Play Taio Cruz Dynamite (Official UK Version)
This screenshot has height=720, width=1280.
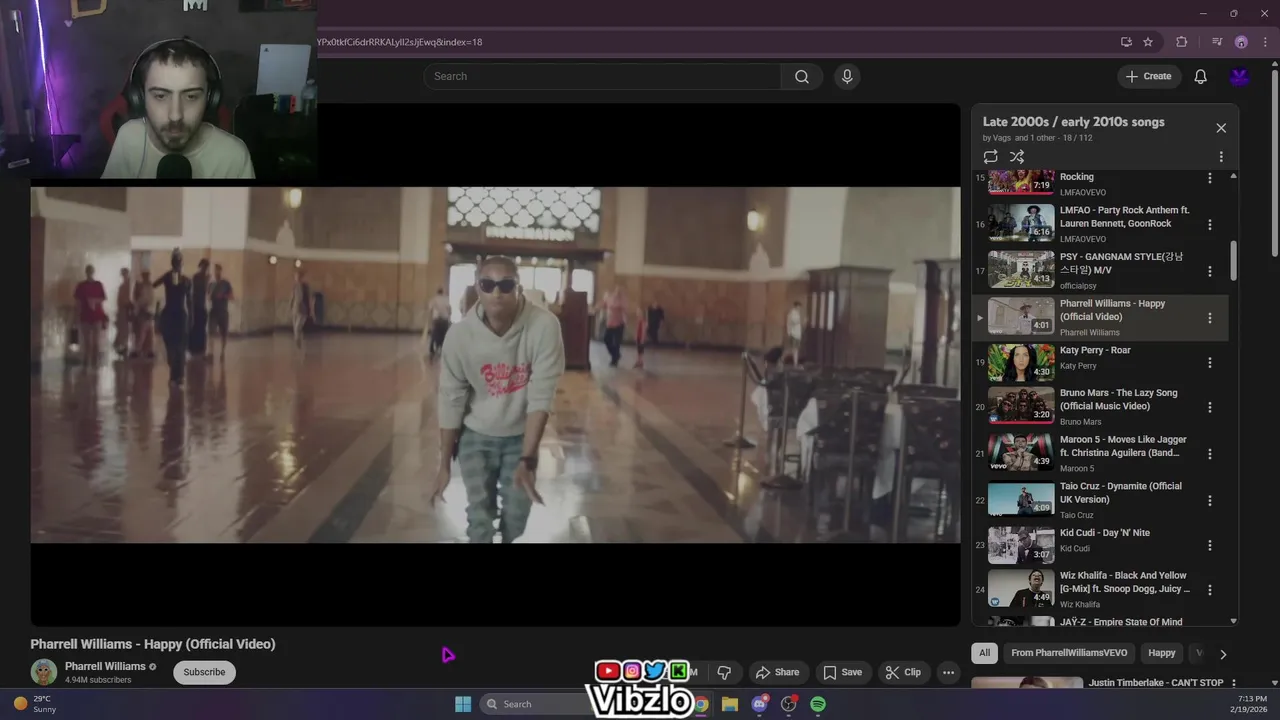pos(1021,499)
